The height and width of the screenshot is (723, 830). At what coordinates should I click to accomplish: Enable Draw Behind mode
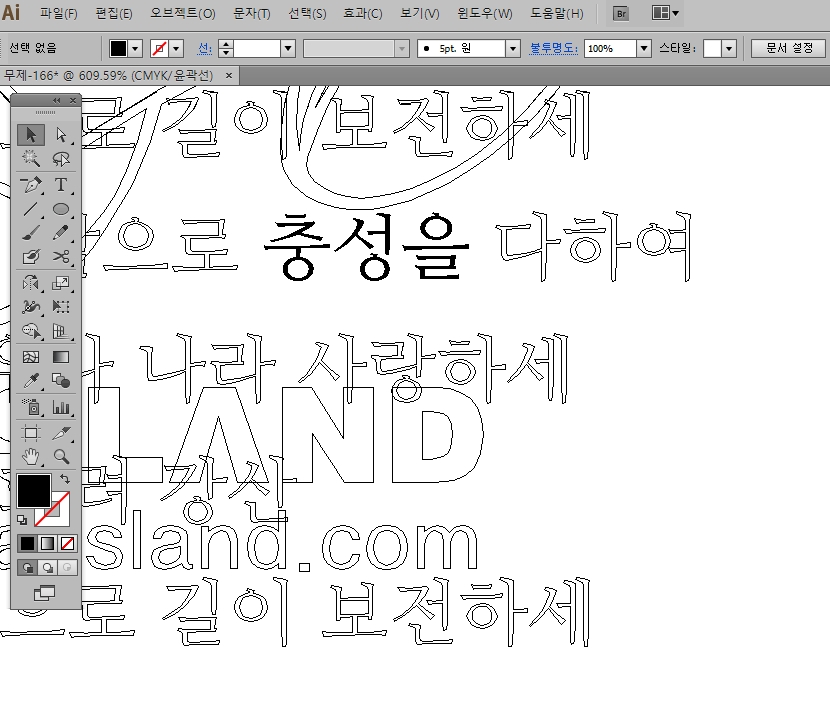tap(48, 568)
